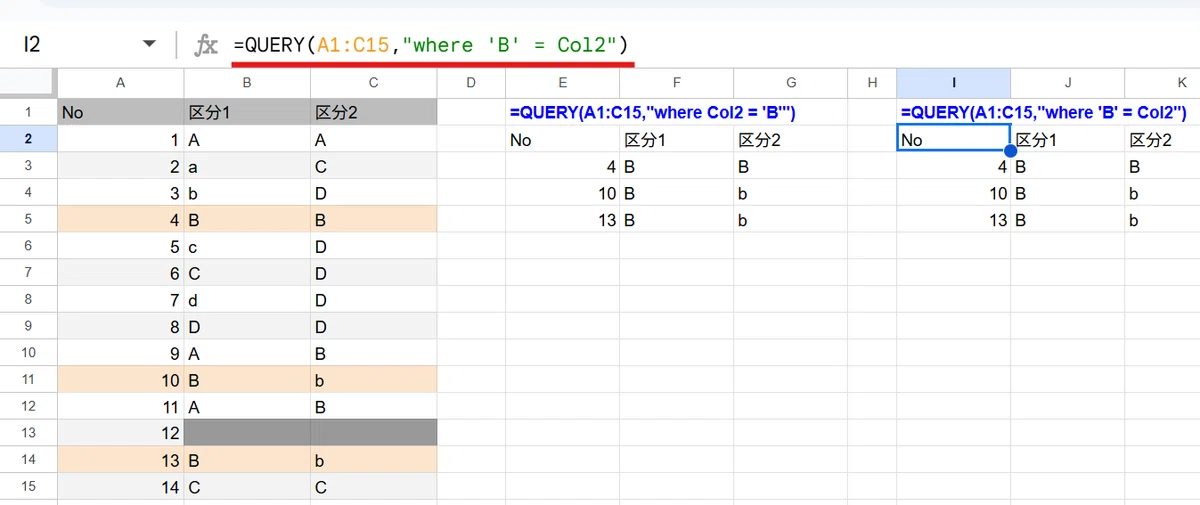Click cell A13 with value 12
The height and width of the screenshot is (505, 1200).
pos(121,433)
